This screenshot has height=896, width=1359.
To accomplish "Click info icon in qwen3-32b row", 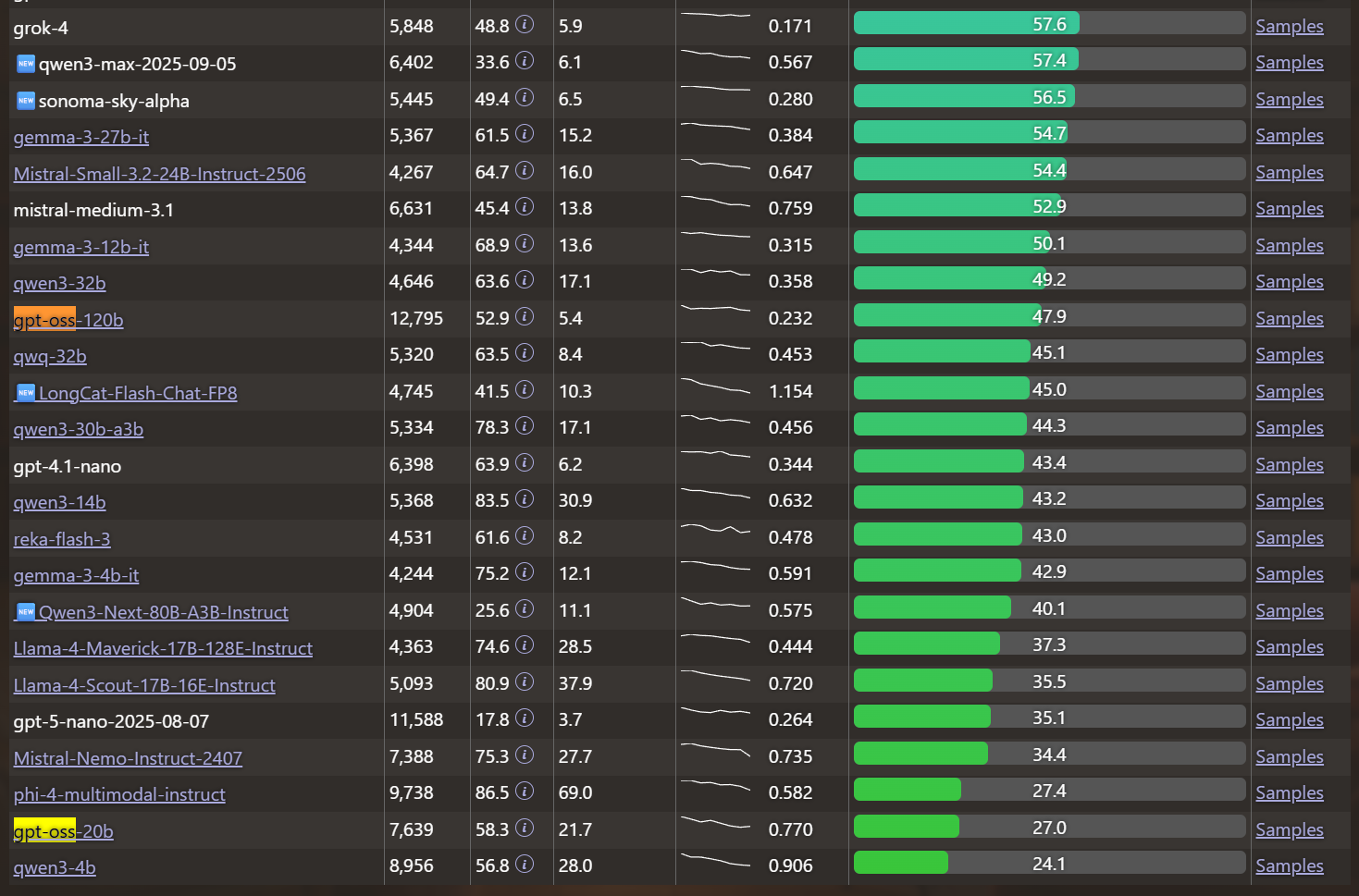I will (525, 279).
